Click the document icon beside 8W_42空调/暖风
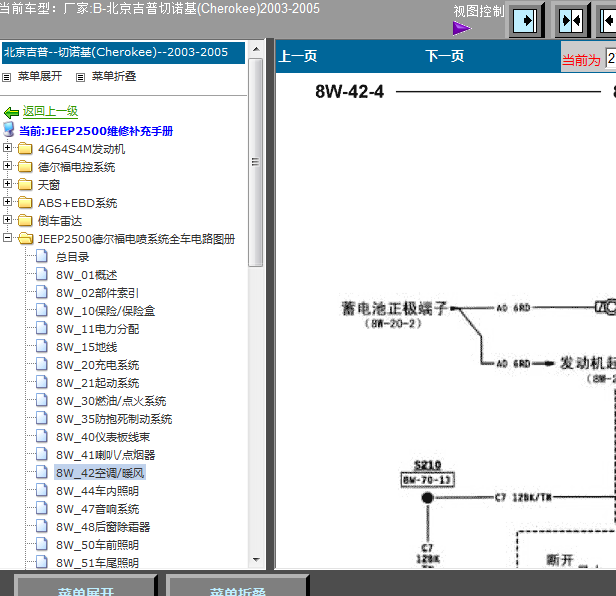Viewport: 616px width, 596px height. coord(42,472)
